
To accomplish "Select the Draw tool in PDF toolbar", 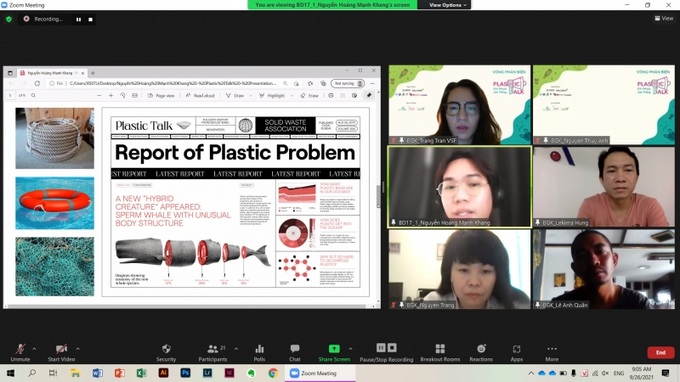I will 235,95.
